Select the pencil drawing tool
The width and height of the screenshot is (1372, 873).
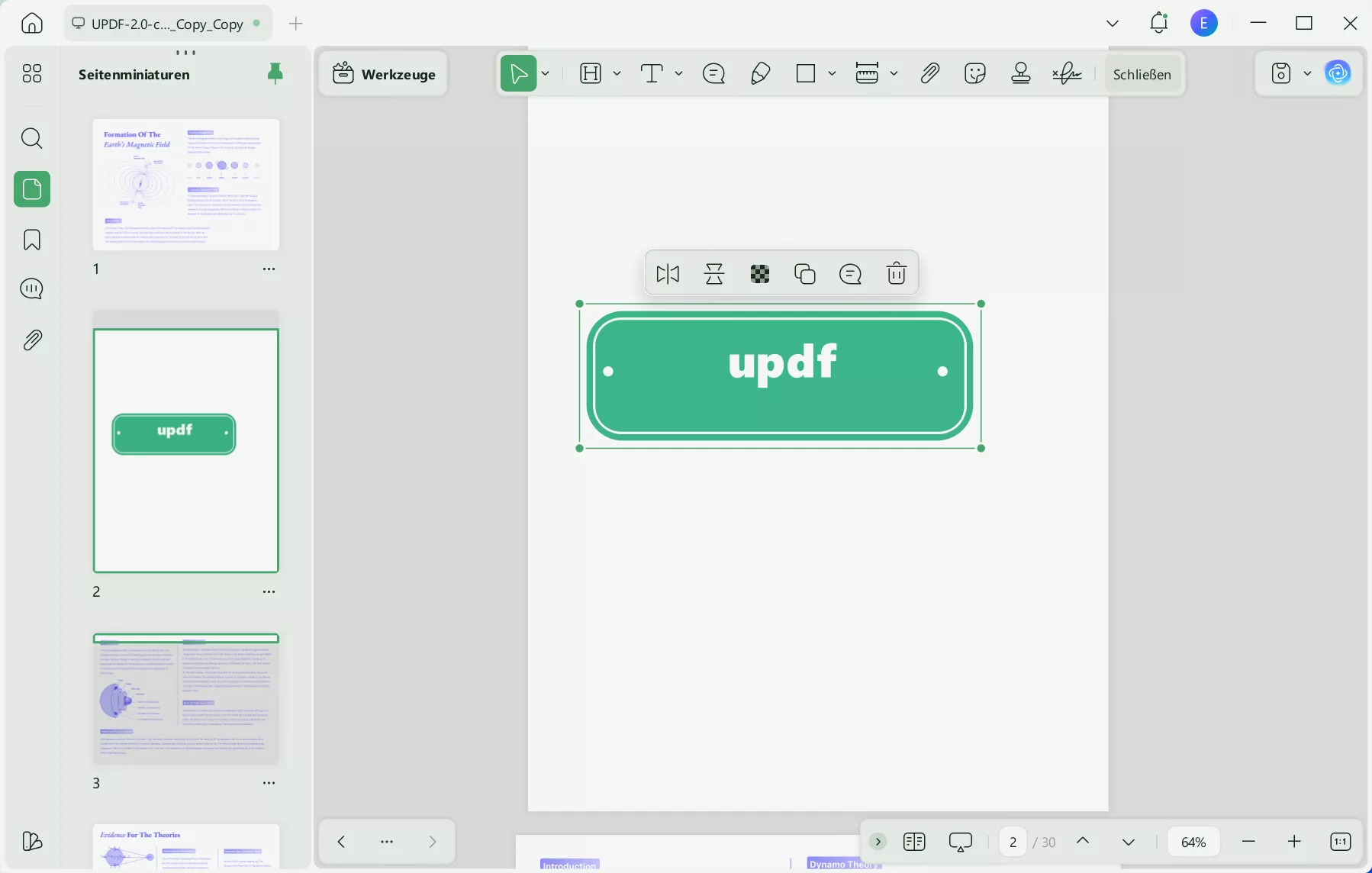click(x=760, y=73)
